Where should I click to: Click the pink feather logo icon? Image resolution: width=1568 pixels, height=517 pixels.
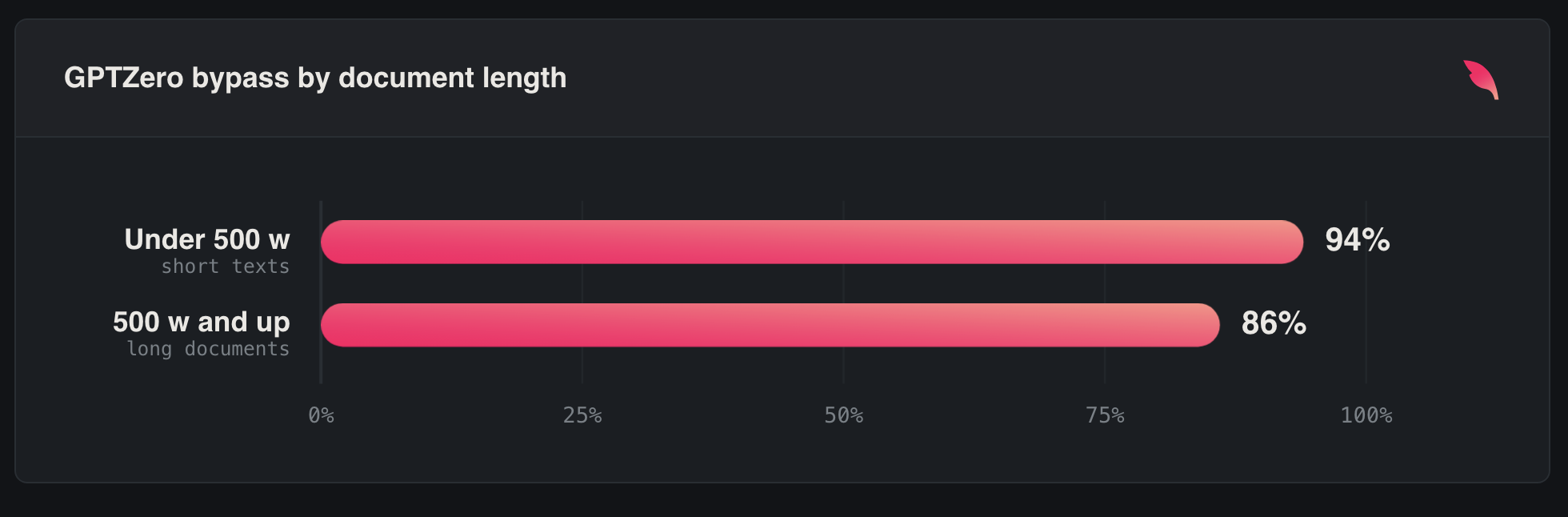(x=1481, y=79)
